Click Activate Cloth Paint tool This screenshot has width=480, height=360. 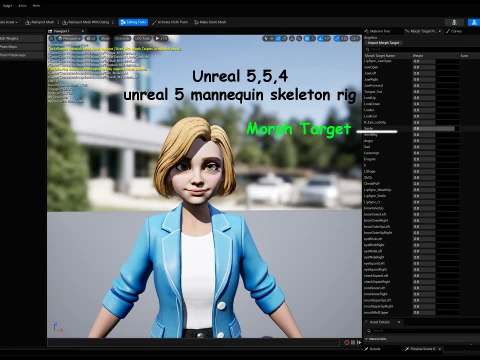pos(170,22)
